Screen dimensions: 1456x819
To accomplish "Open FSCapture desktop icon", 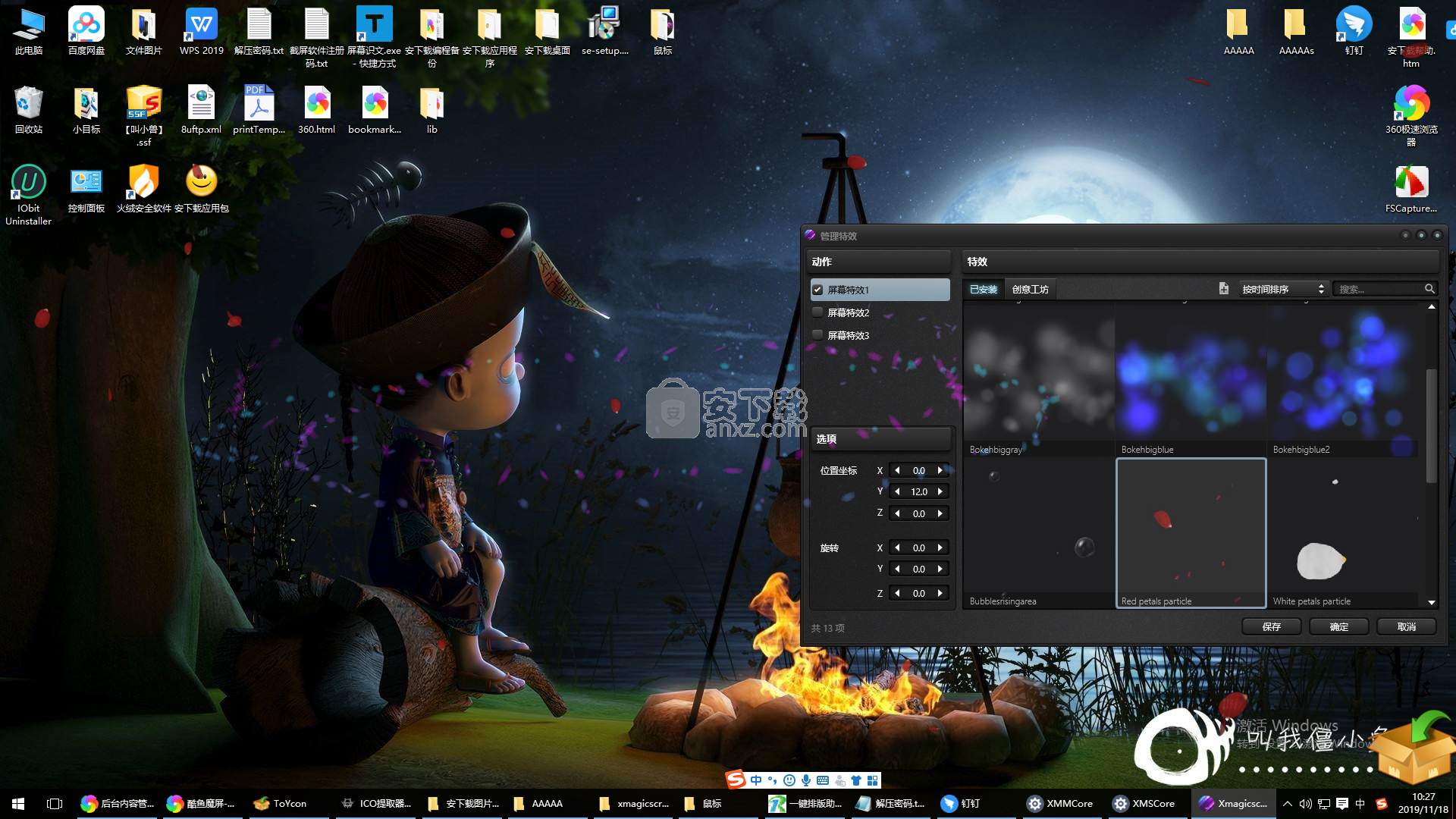I will (1411, 190).
